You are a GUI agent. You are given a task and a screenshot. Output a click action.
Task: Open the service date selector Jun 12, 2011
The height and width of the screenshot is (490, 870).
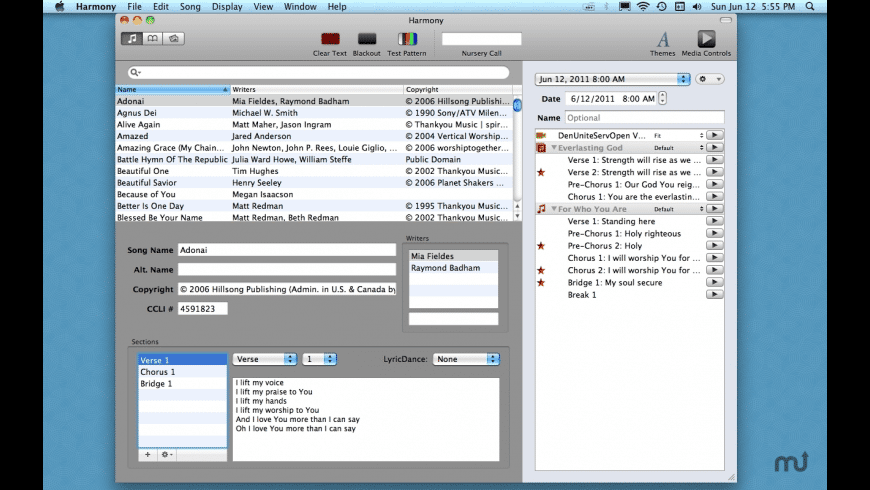click(x=613, y=79)
